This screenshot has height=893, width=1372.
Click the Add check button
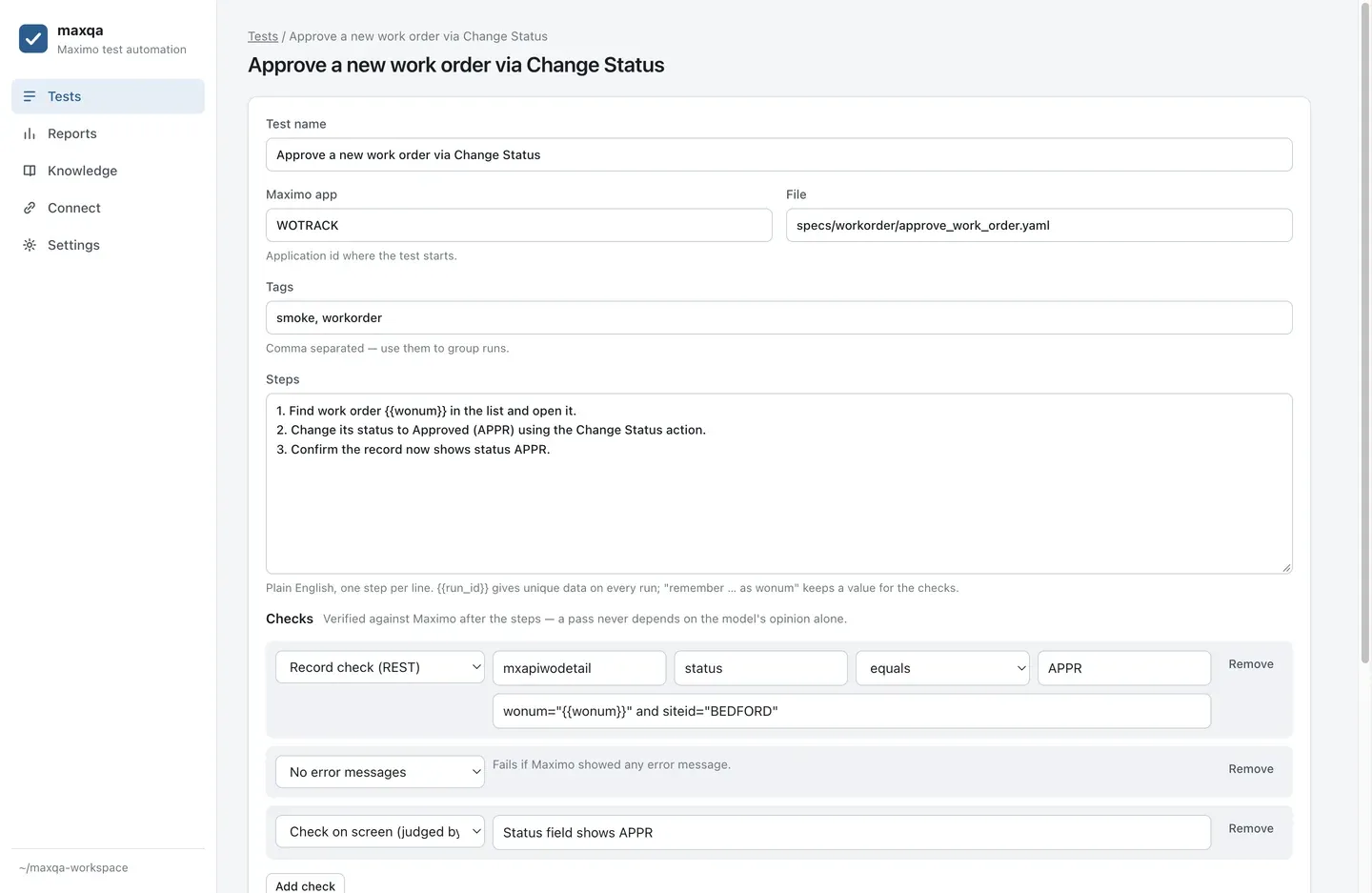coord(305,884)
